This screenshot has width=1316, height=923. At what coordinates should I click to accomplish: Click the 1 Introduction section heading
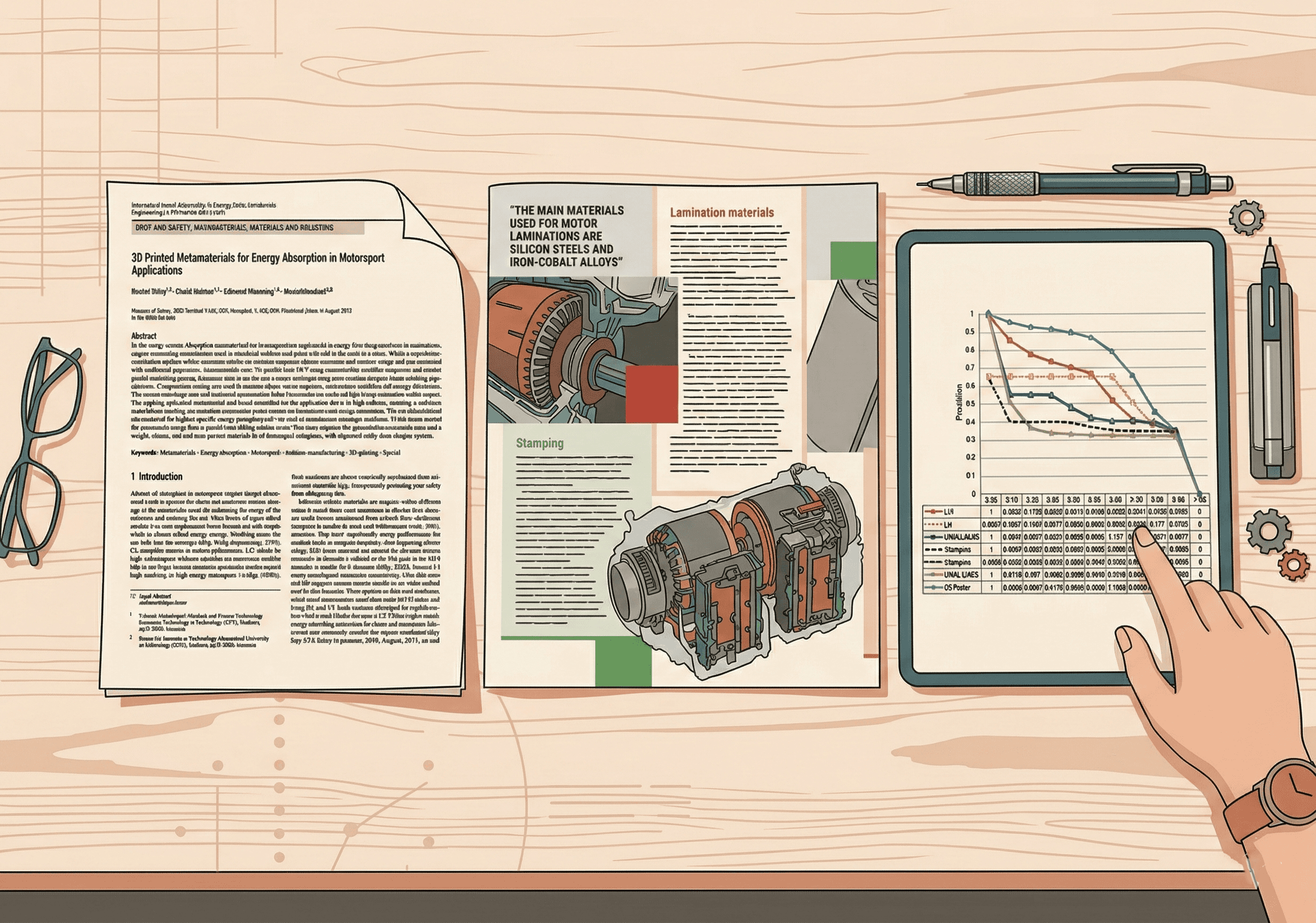pos(156,476)
